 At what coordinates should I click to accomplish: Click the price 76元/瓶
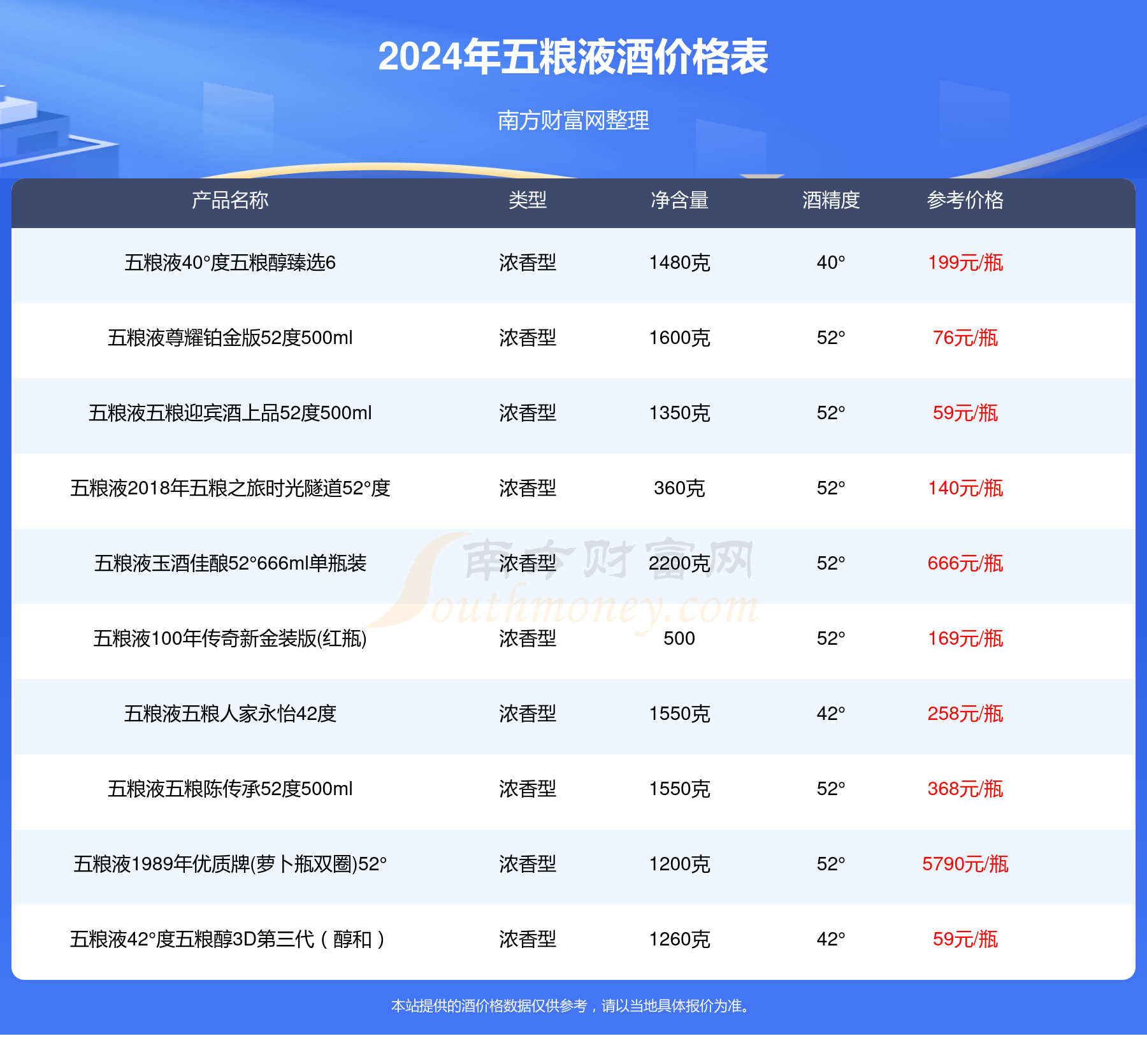click(x=965, y=338)
